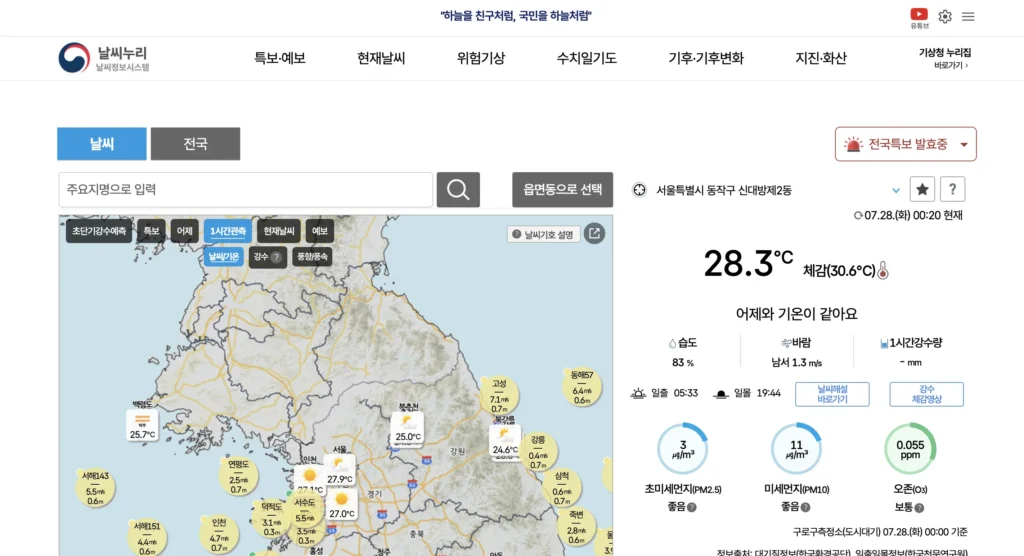Click the Seoul 27.9°C weather marker
The image size is (1024, 556).
(x=340, y=470)
